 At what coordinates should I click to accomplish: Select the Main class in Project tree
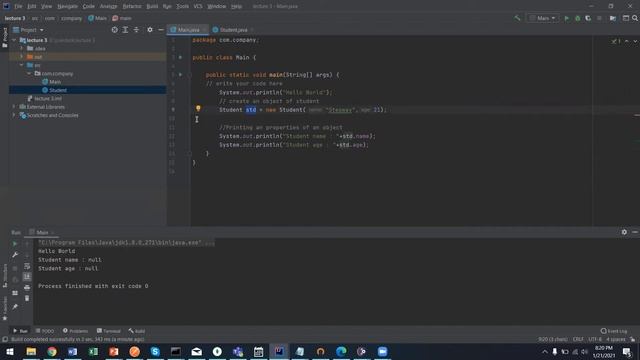(51, 82)
